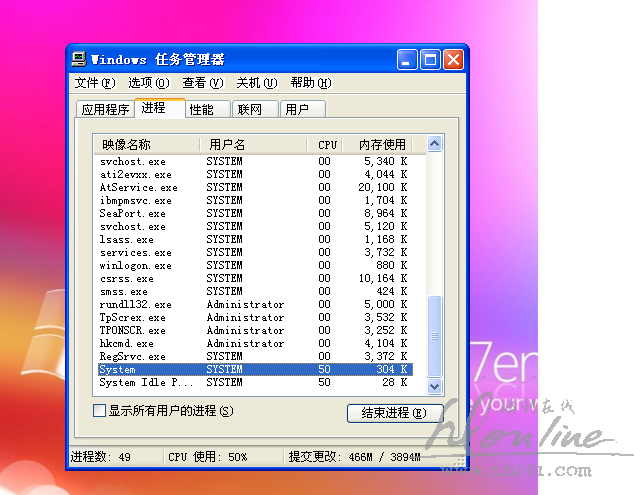Sort by 映像名称 column header
The height and width of the screenshot is (495, 640).
(x=146, y=145)
